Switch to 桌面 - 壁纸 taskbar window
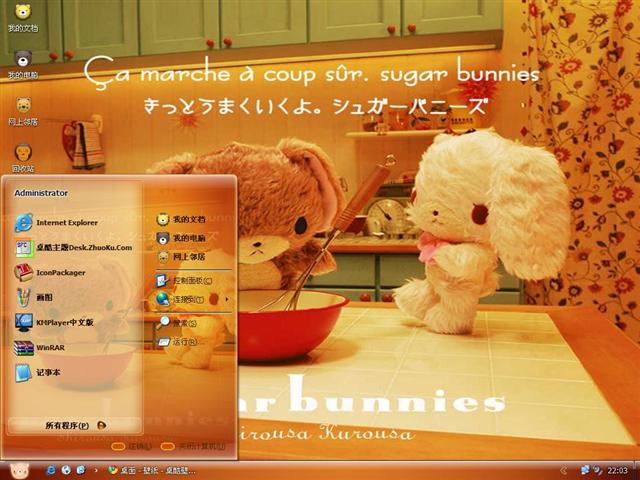This screenshot has height=480, width=640. [x=151, y=471]
